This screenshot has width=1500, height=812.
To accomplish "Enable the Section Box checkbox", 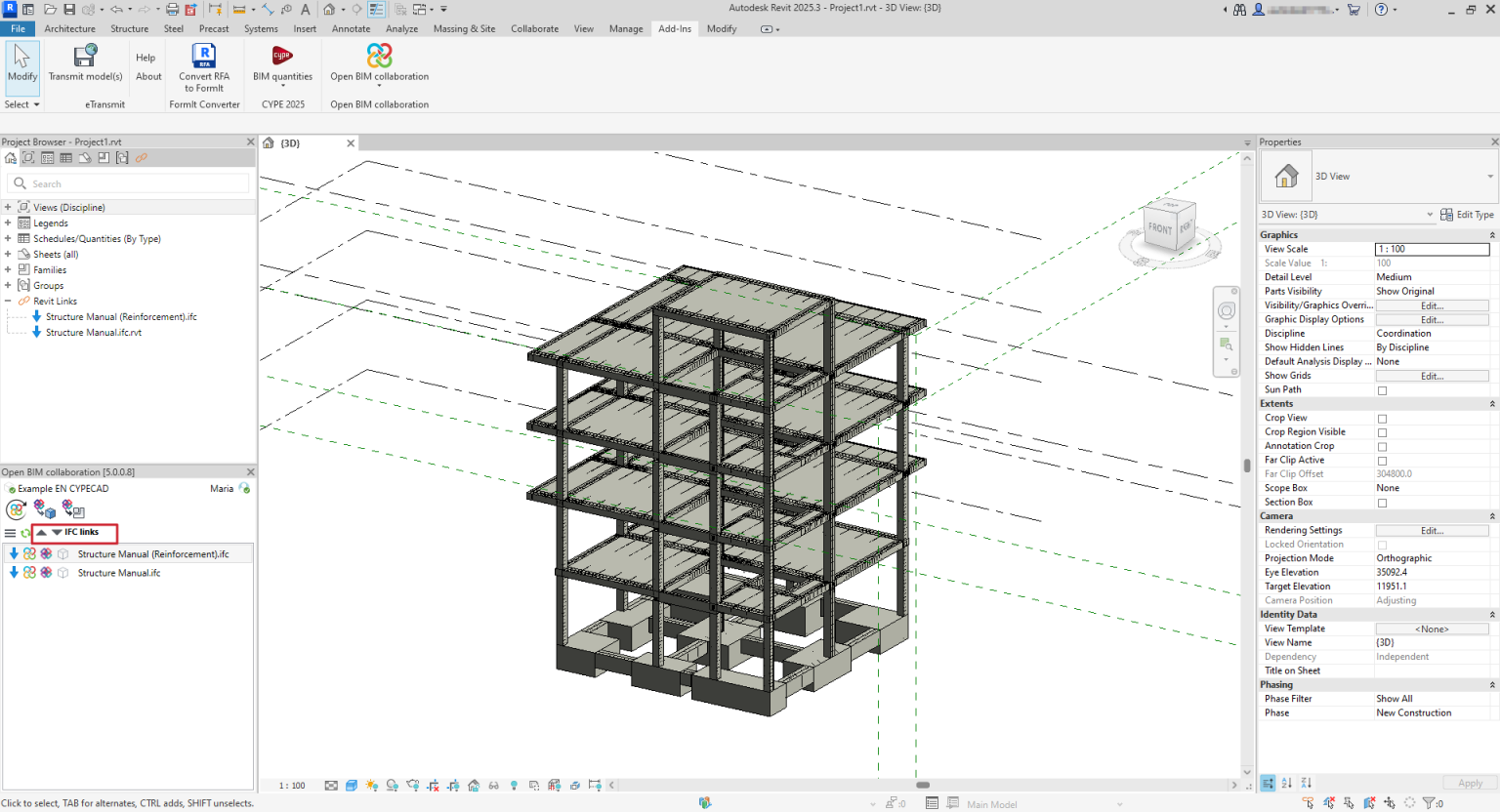I will tap(1381, 502).
